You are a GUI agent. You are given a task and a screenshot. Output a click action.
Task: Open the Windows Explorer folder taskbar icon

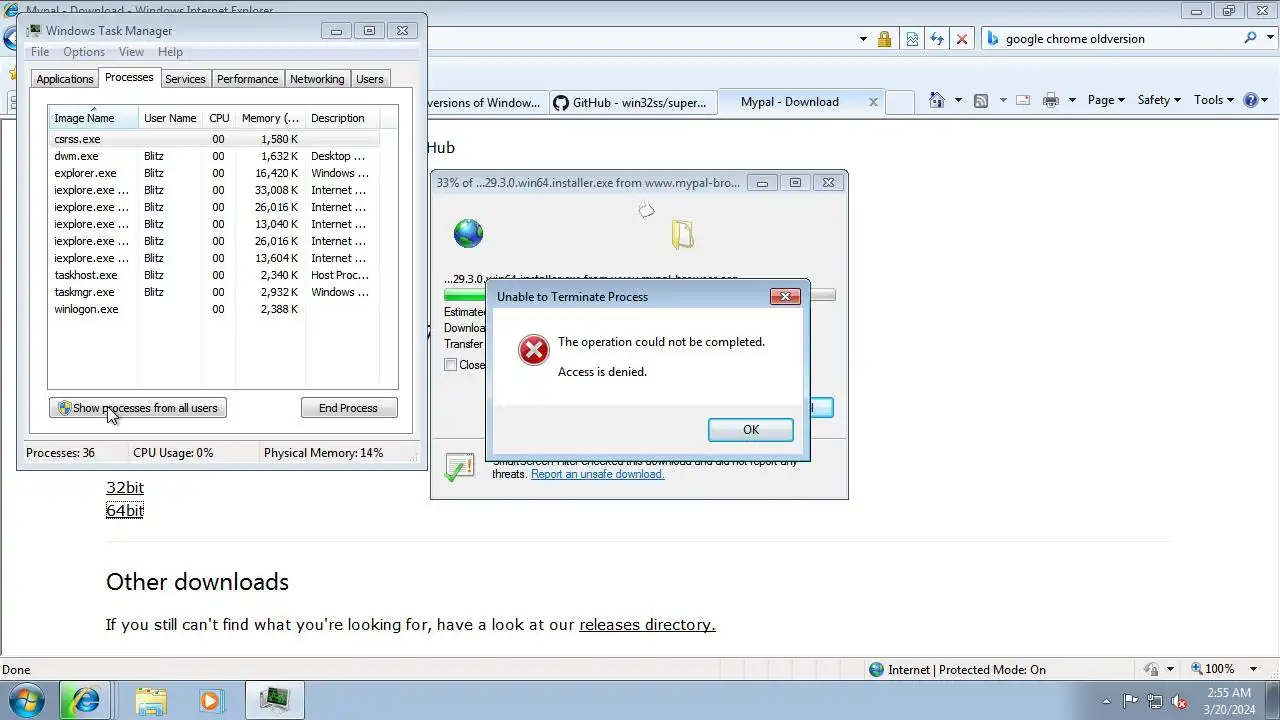click(151, 700)
